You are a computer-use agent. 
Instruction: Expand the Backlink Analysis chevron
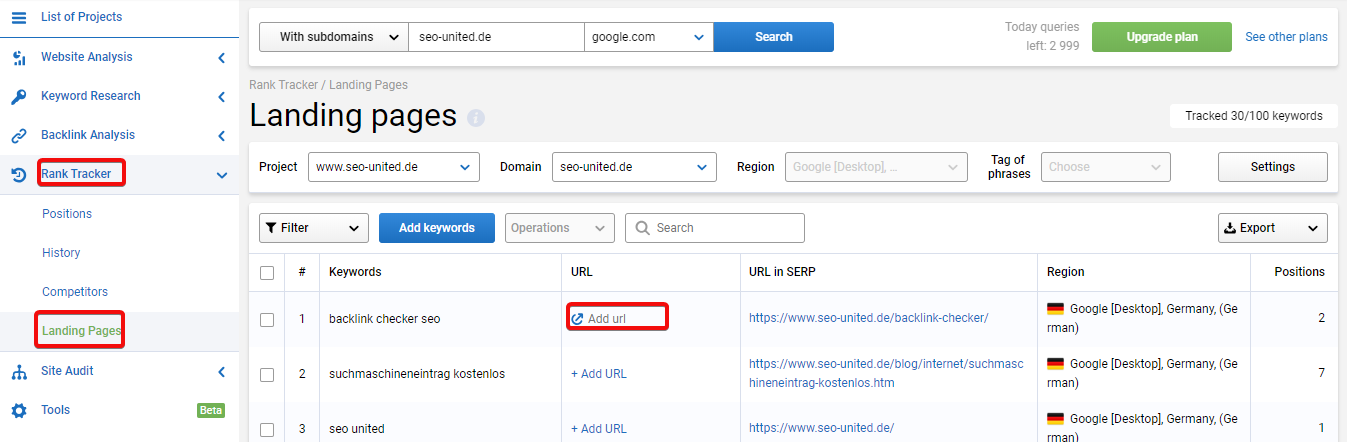tap(221, 136)
